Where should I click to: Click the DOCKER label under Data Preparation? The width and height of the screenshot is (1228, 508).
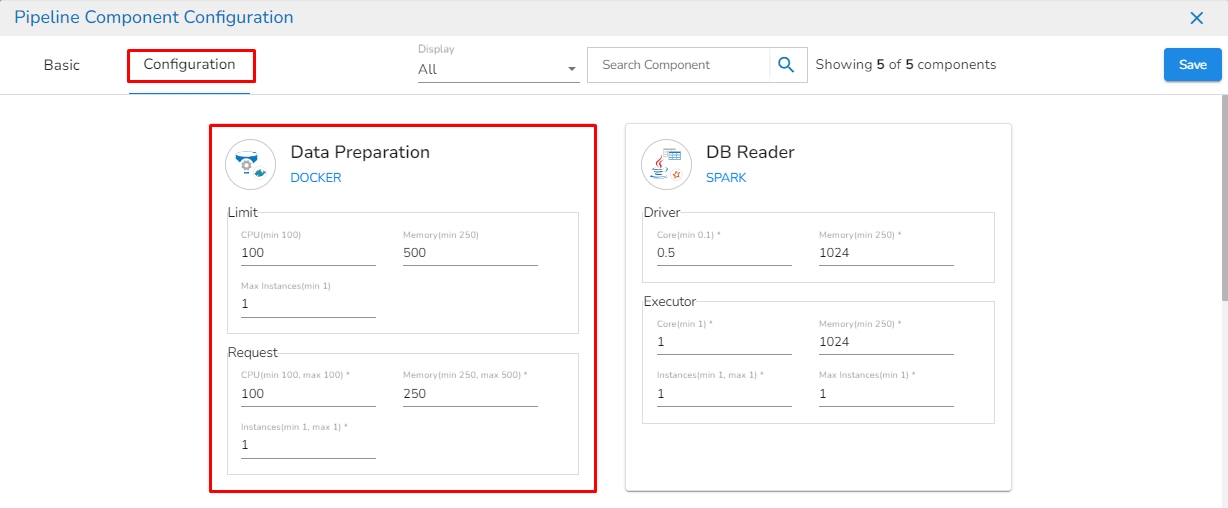coord(316,178)
